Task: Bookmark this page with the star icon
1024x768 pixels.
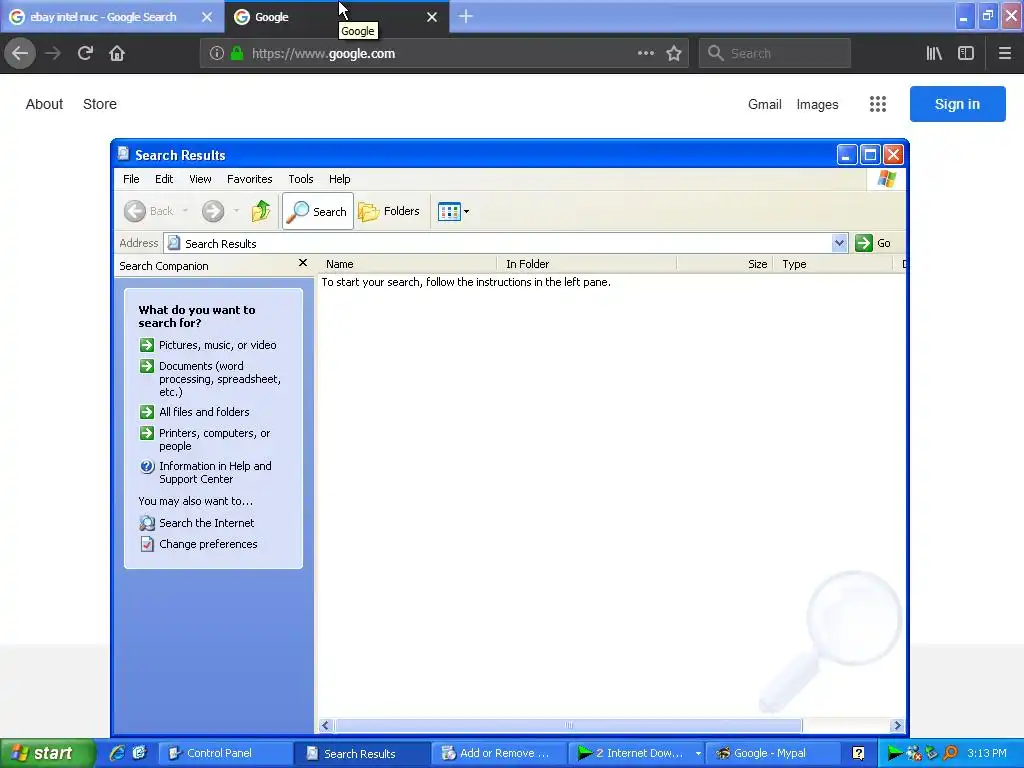Action: 674,54
